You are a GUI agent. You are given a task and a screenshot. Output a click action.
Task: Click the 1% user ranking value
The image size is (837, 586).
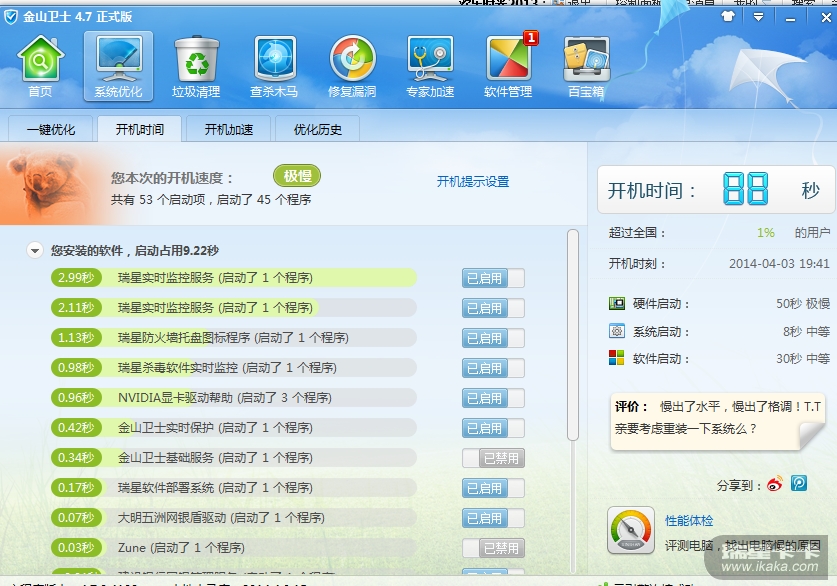[765, 233]
